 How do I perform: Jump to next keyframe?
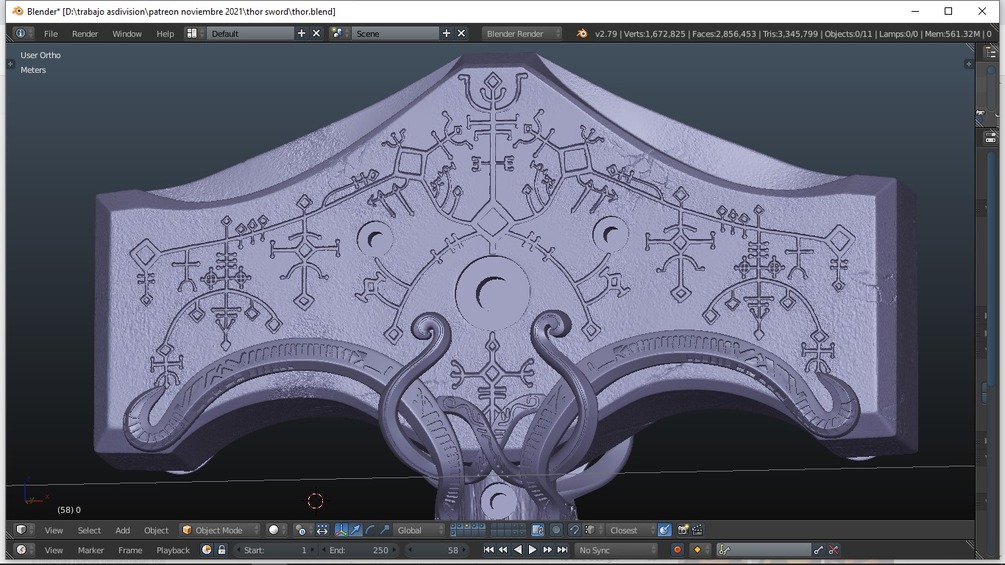click(x=547, y=550)
